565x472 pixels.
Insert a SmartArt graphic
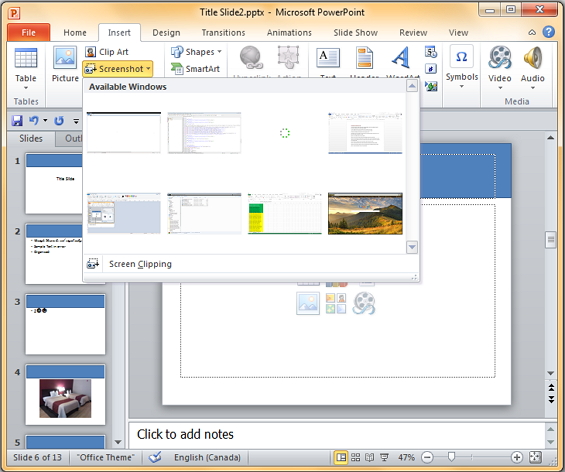tap(195, 68)
